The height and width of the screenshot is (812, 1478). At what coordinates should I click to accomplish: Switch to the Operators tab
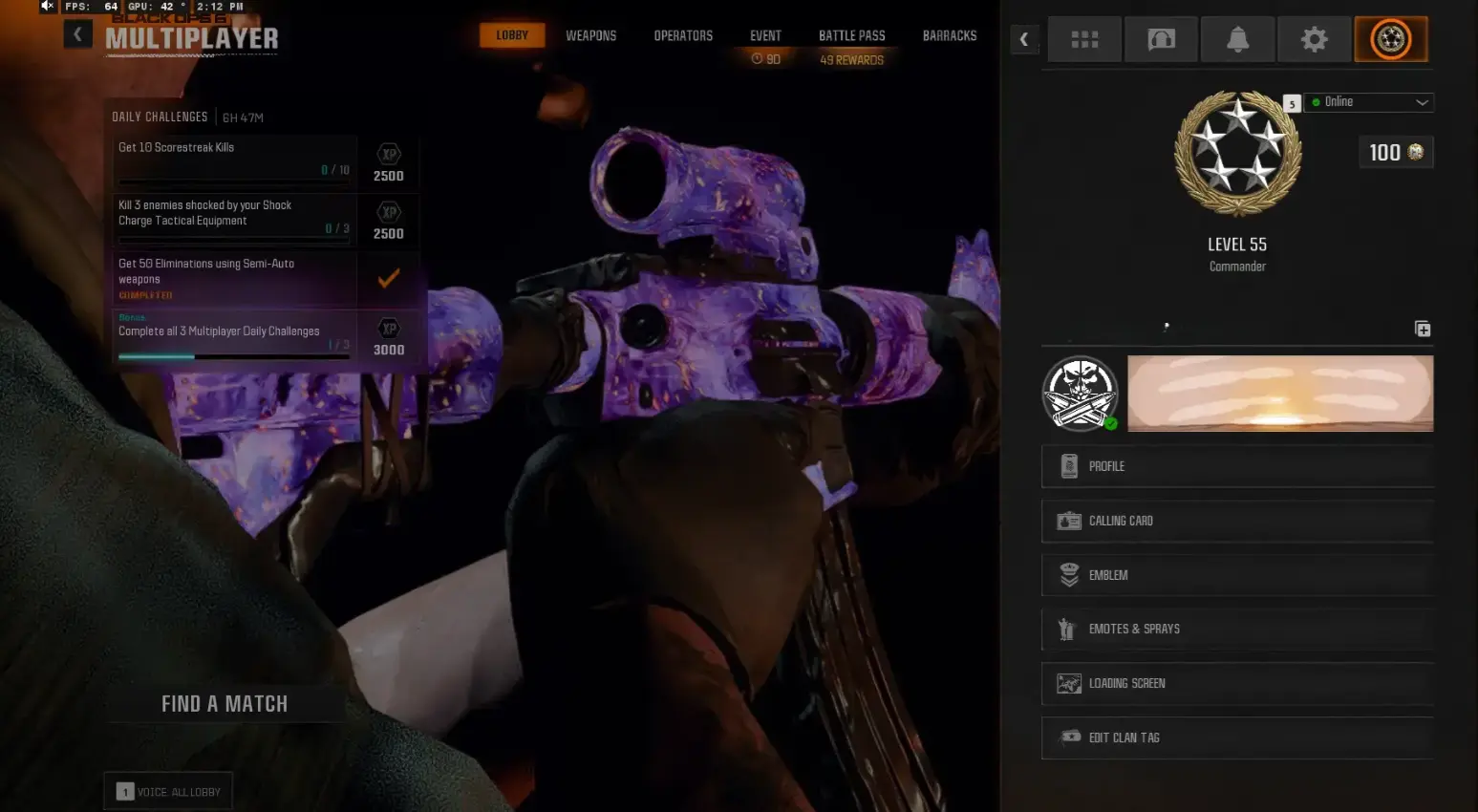tap(683, 35)
